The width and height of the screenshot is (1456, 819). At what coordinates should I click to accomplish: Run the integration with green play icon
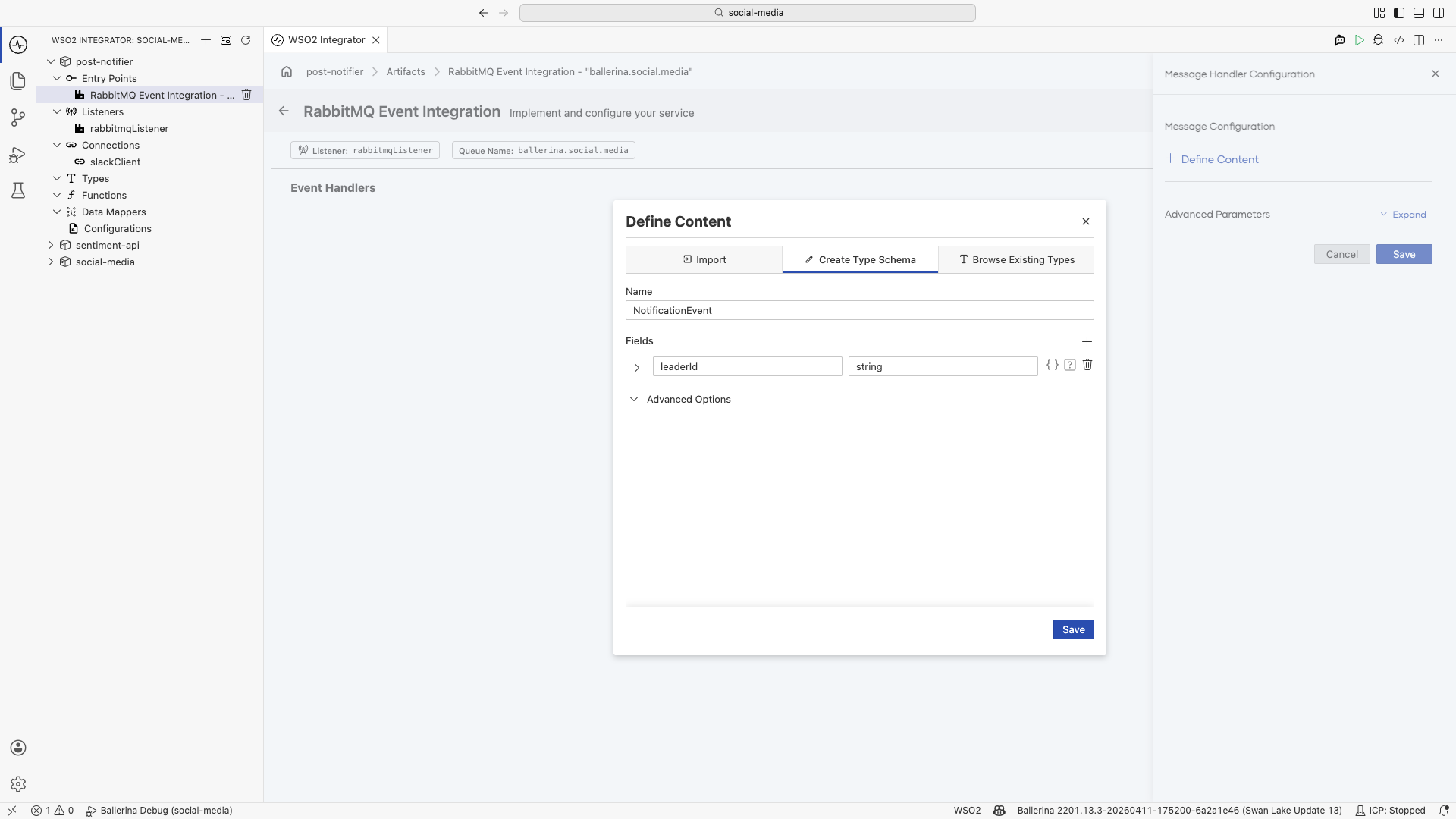(1360, 40)
